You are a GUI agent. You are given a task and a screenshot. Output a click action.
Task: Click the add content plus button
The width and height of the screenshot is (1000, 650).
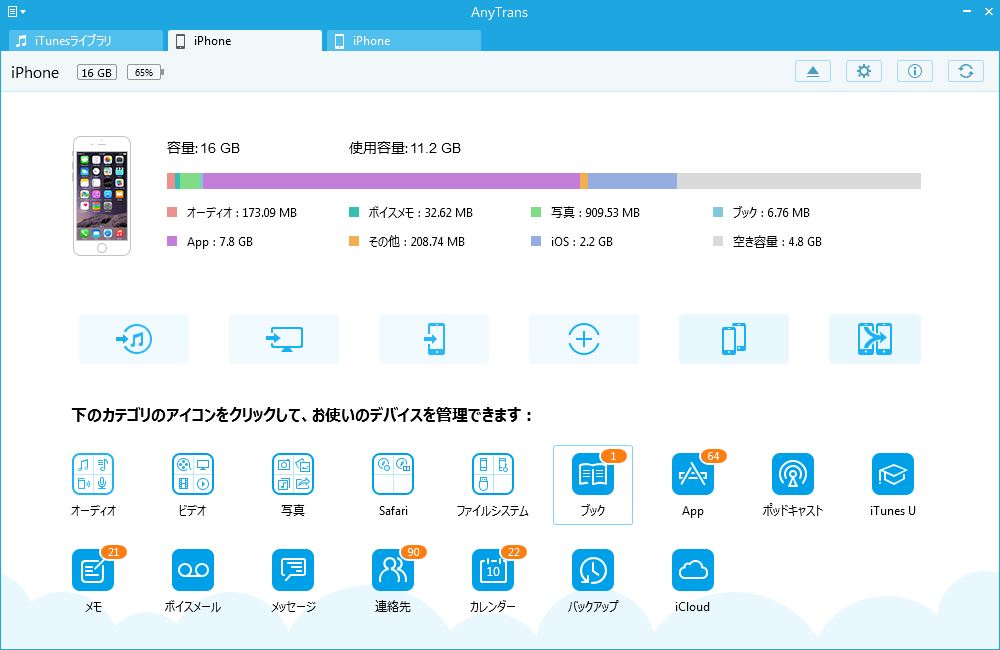click(x=584, y=339)
